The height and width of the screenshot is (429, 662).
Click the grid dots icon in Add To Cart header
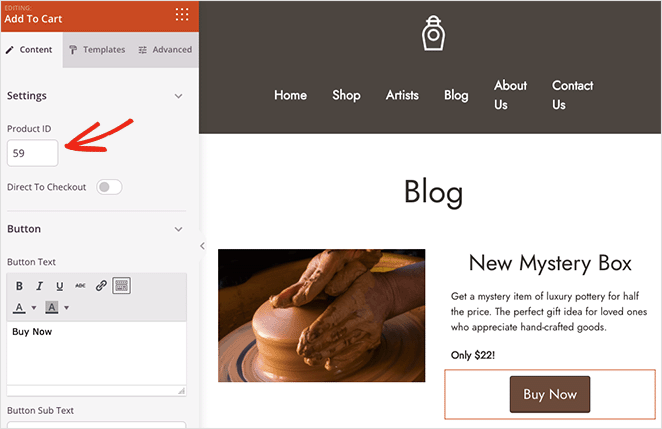pyautogui.click(x=181, y=14)
